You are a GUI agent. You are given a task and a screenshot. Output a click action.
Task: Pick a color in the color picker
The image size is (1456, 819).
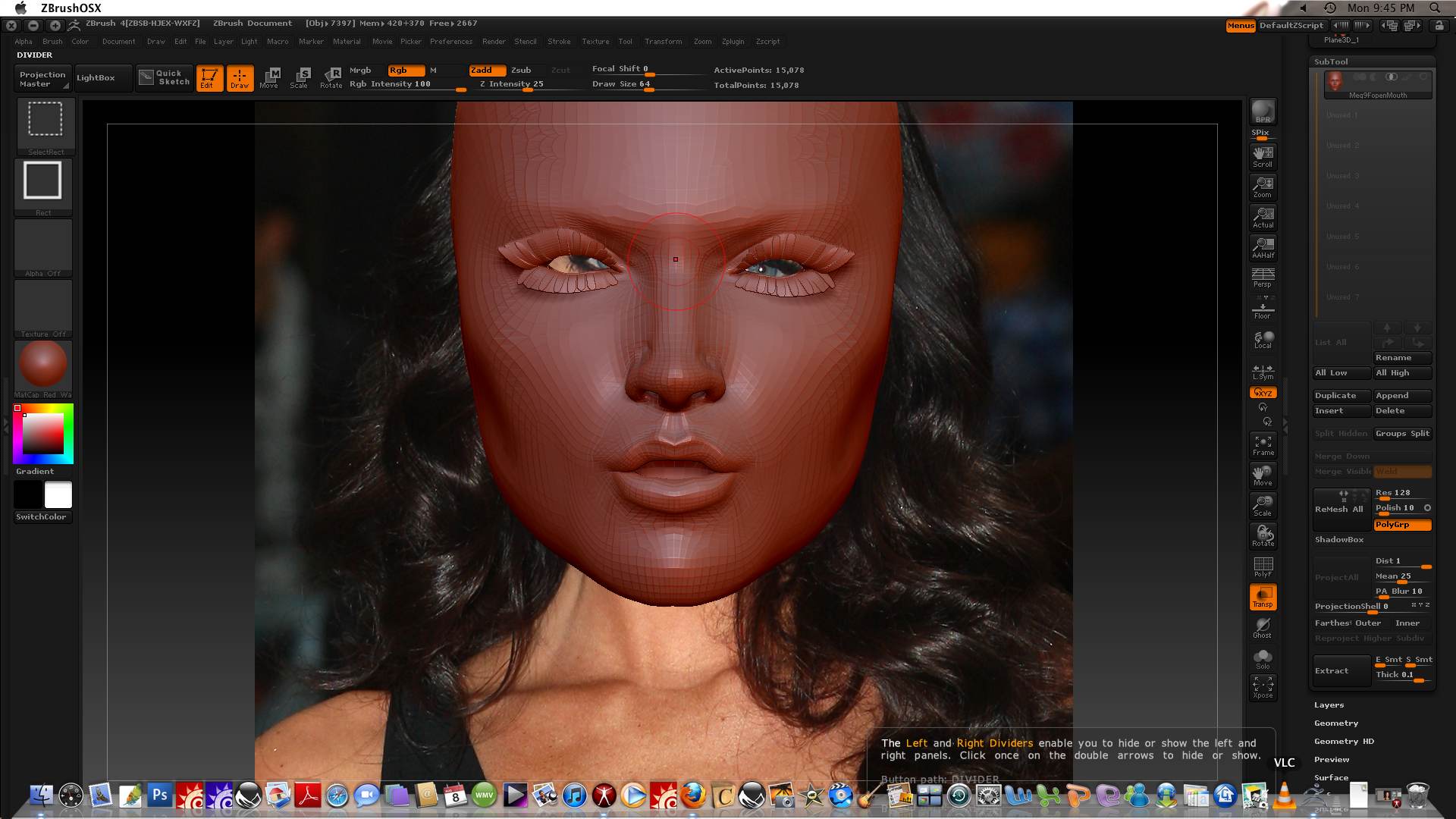pyautogui.click(x=43, y=434)
